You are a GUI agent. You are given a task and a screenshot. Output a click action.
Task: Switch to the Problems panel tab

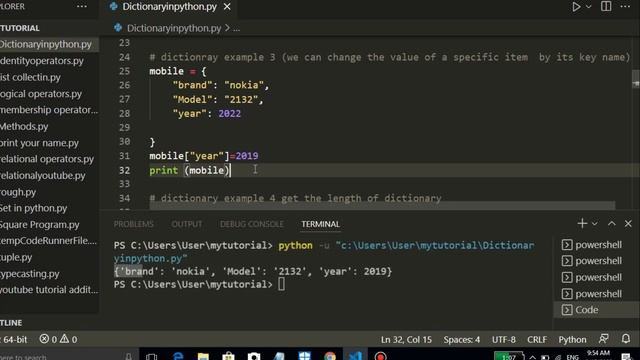(x=133, y=224)
